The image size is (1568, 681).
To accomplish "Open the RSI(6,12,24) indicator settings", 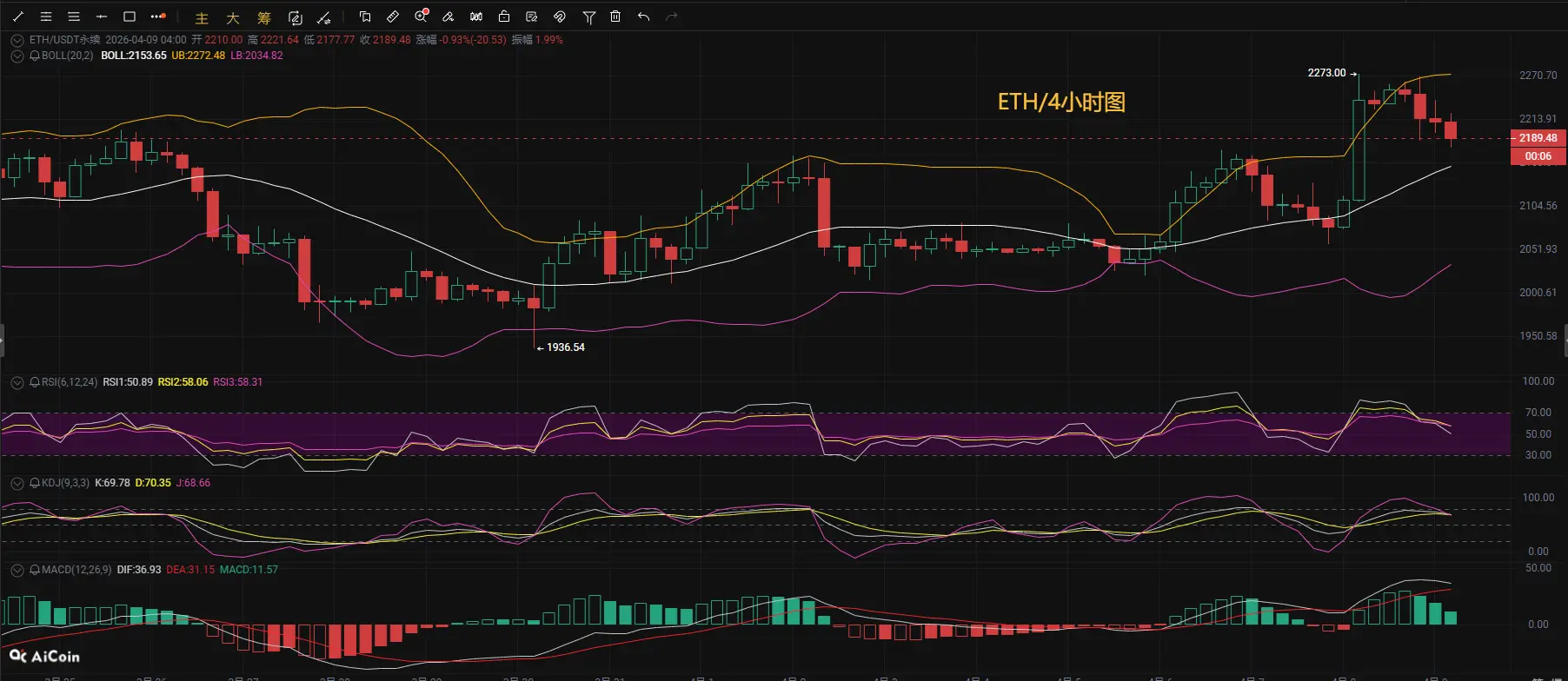I will [x=70, y=382].
